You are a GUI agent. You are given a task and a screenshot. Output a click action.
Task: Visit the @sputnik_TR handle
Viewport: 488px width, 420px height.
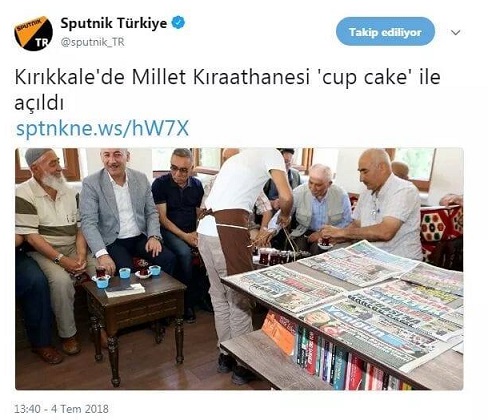92,42
